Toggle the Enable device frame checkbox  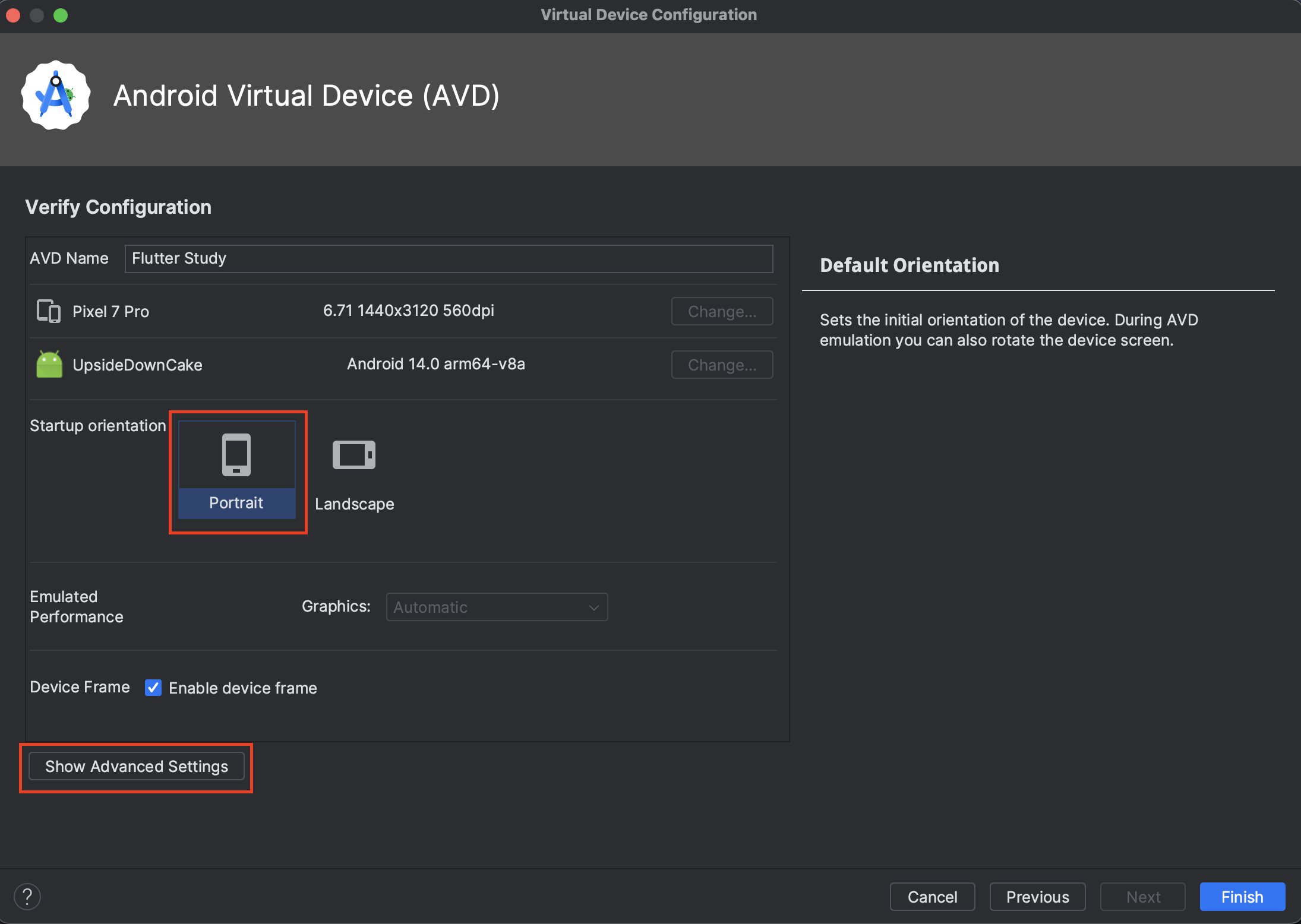tap(153, 688)
